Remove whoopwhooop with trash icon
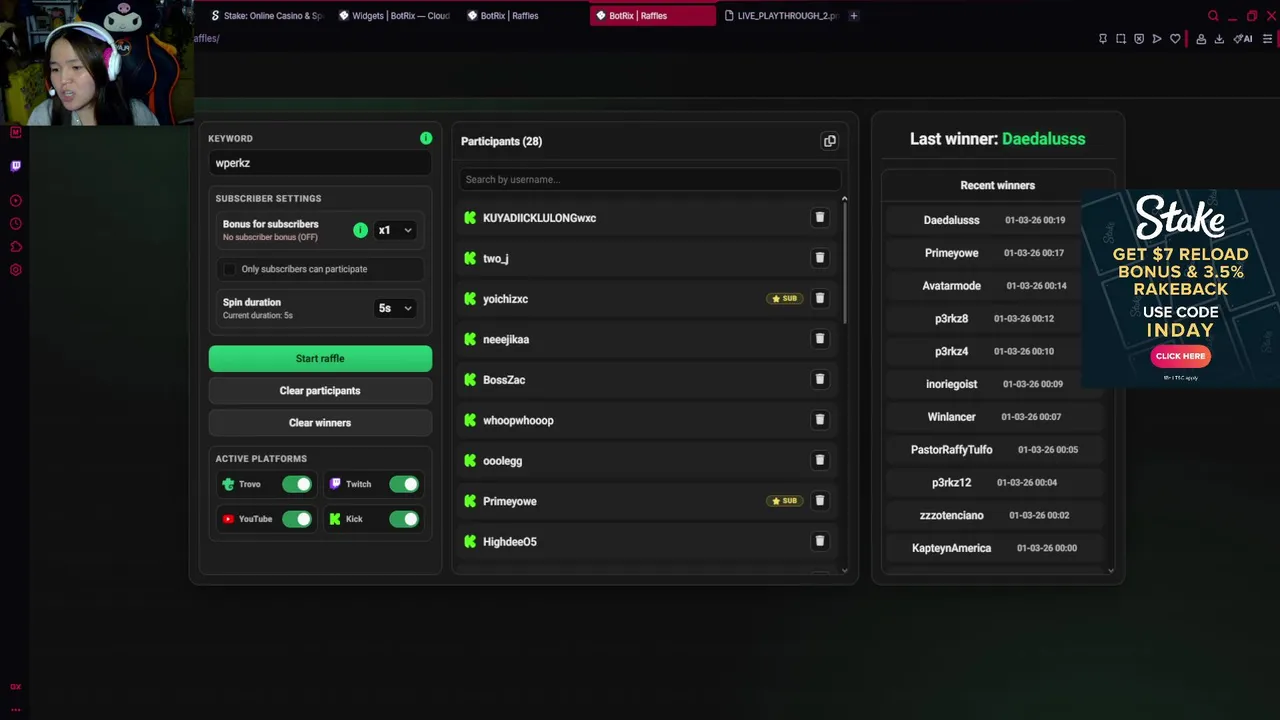The width and height of the screenshot is (1280, 720). [x=819, y=420]
